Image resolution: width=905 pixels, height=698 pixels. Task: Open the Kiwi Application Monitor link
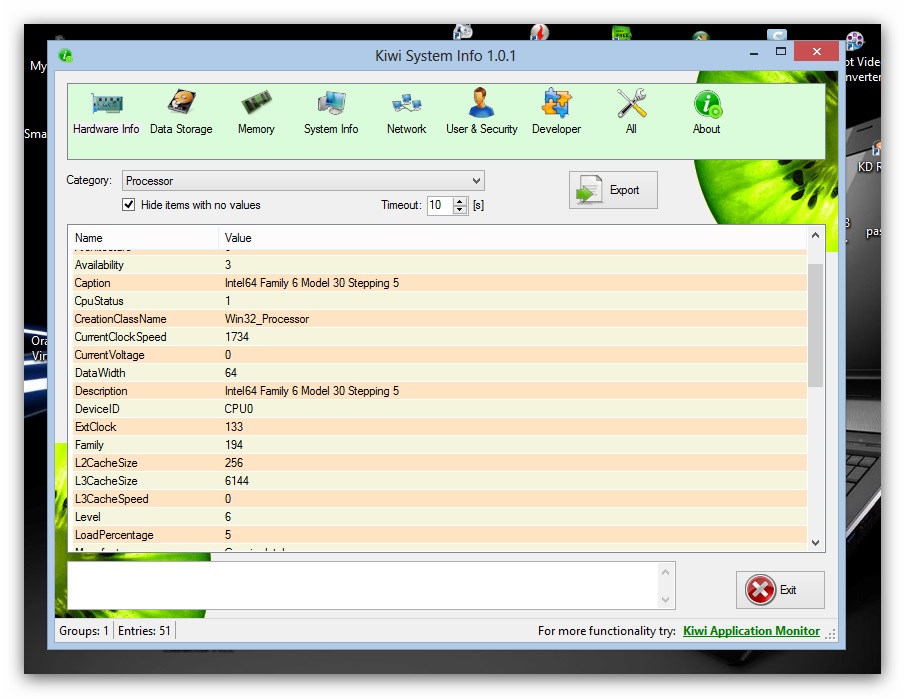coord(751,630)
